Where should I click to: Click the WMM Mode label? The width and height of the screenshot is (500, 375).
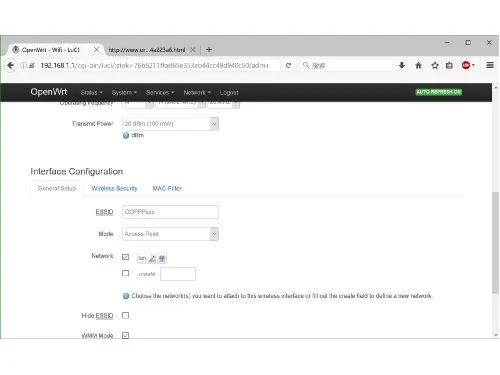point(97,335)
